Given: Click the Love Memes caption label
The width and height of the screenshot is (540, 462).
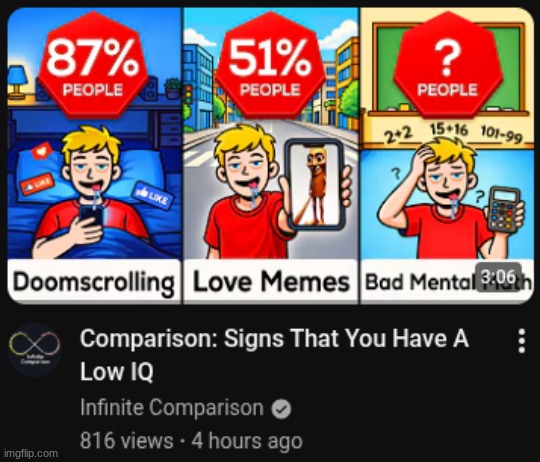Looking at the screenshot, I should click(271, 282).
